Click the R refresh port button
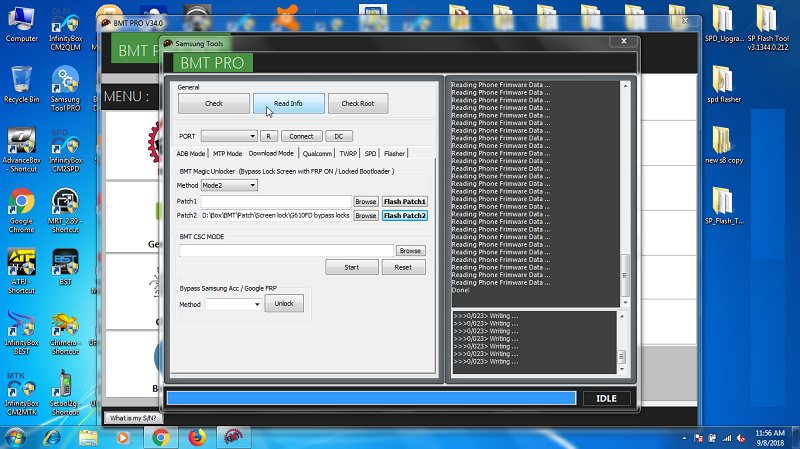The image size is (800, 449). (269, 136)
